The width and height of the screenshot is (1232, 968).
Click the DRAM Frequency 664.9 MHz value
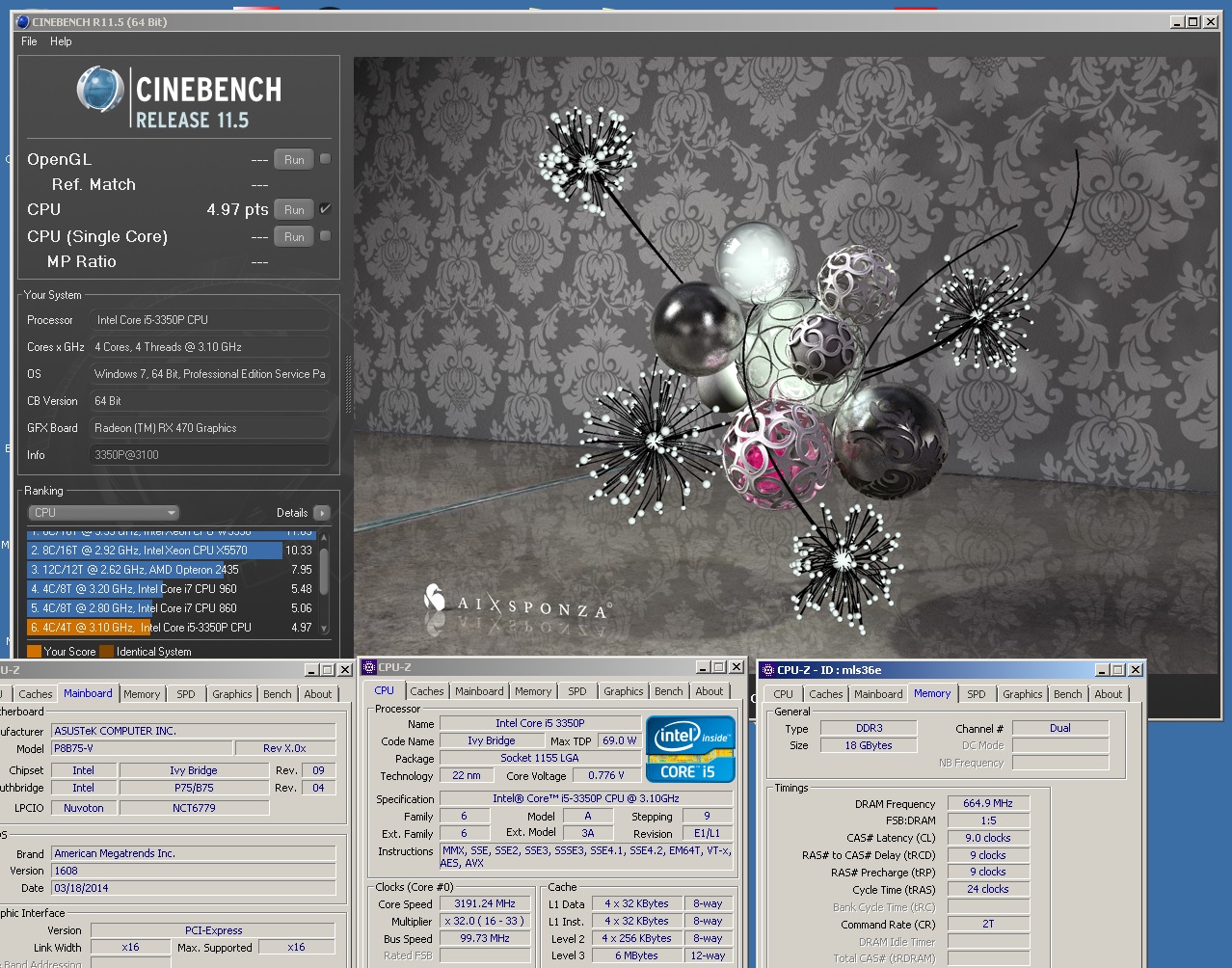988,803
